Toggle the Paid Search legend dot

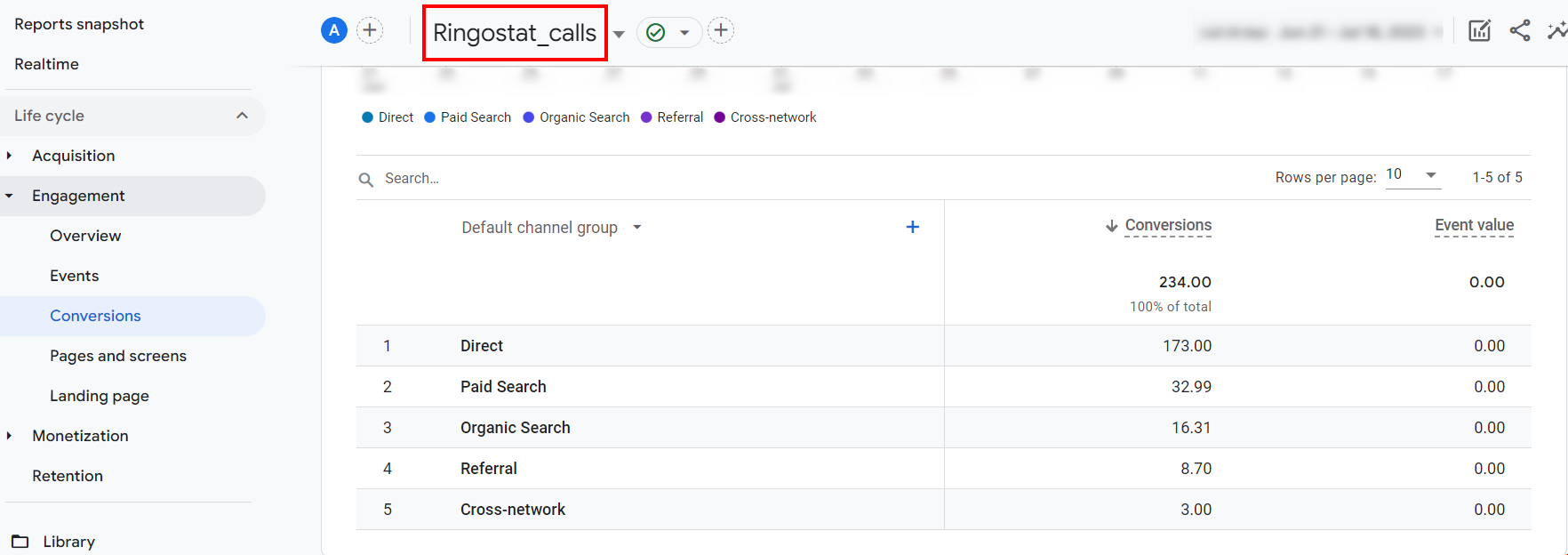click(x=430, y=117)
